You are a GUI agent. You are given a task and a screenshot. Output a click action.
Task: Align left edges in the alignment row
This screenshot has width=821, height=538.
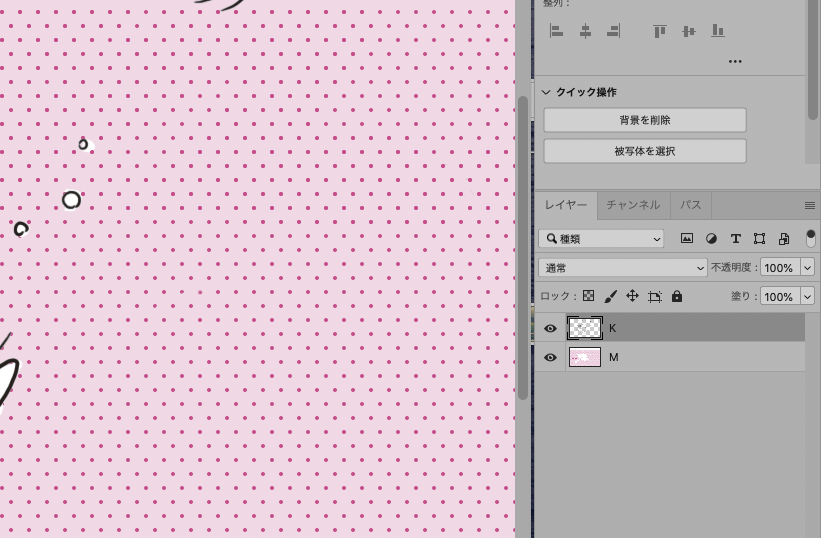click(x=556, y=32)
